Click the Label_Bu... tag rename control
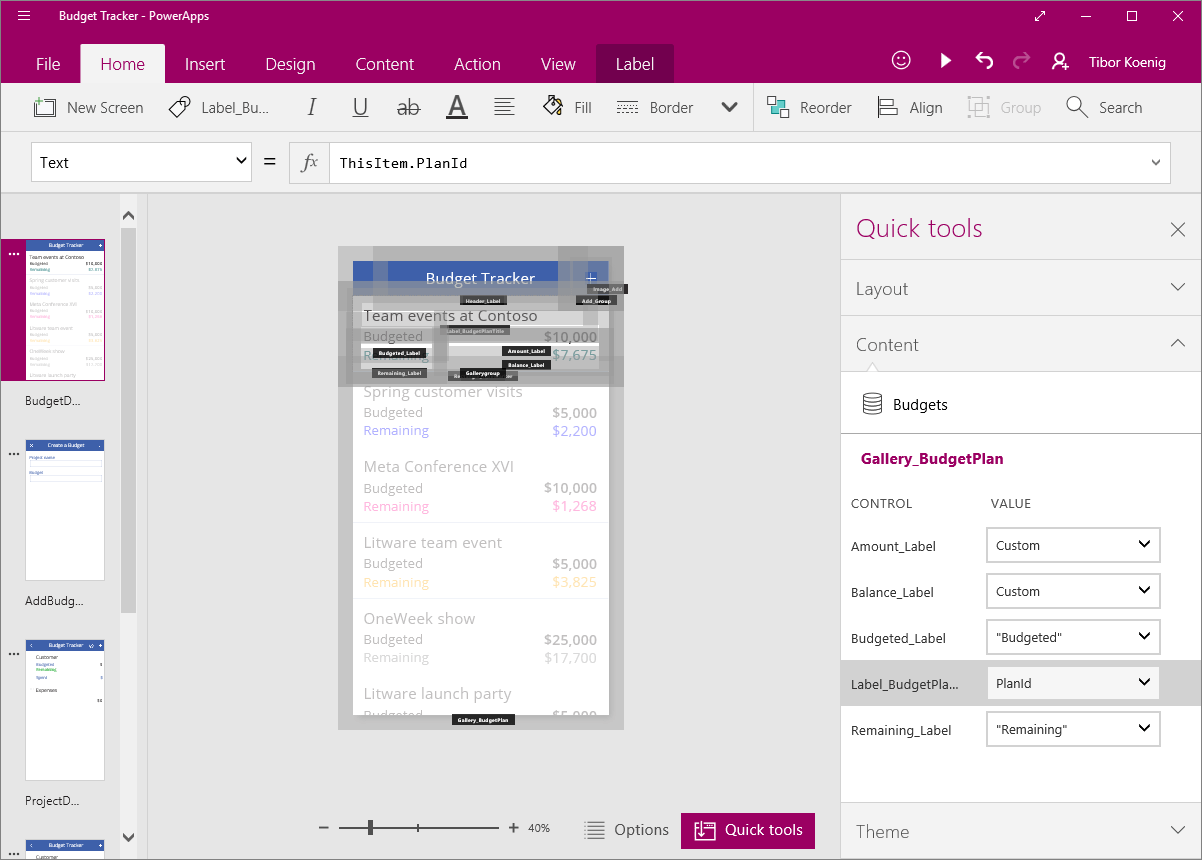 tap(219, 107)
